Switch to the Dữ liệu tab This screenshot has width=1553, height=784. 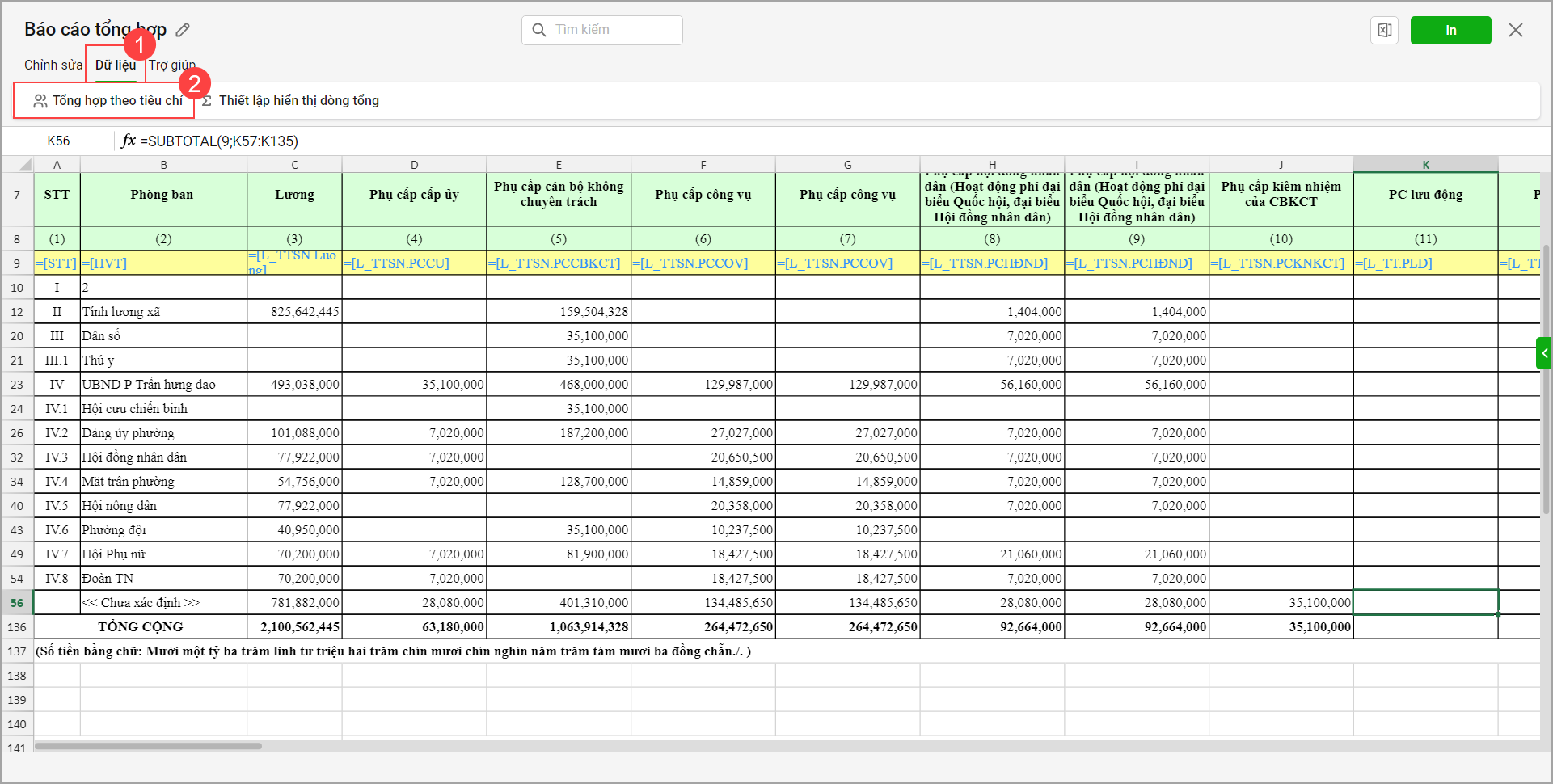tap(116, 65)
